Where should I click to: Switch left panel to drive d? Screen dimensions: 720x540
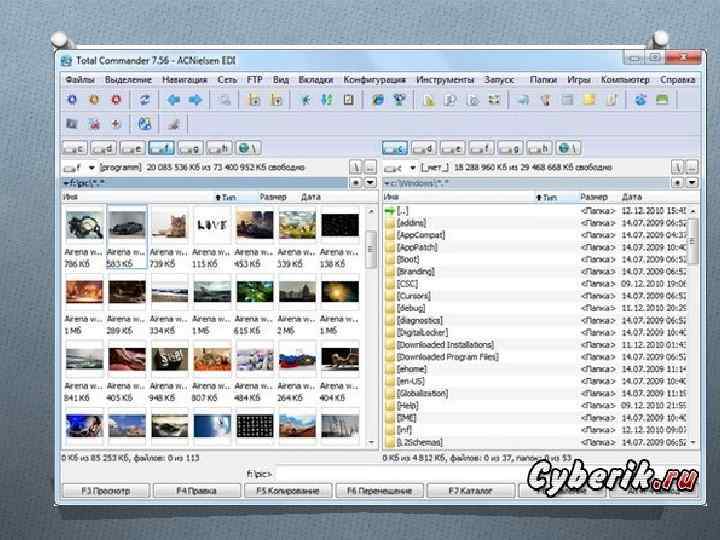click(103, 148)
